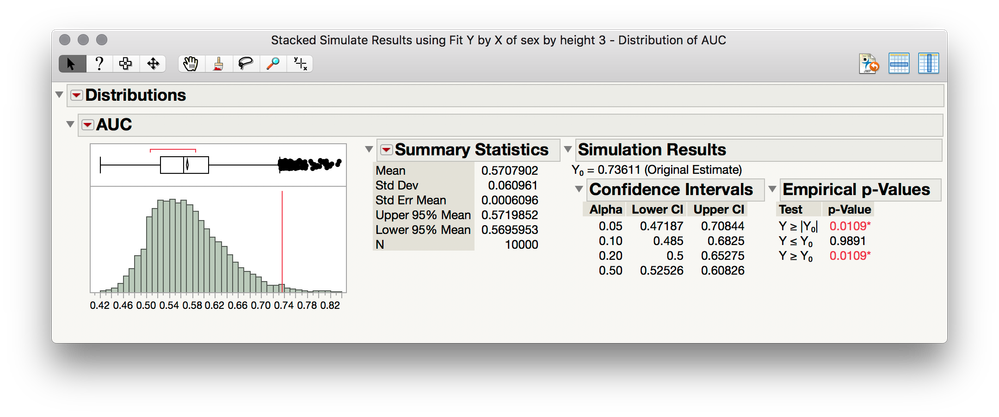Collapse the Summary Statistics gray triangle

369,150
